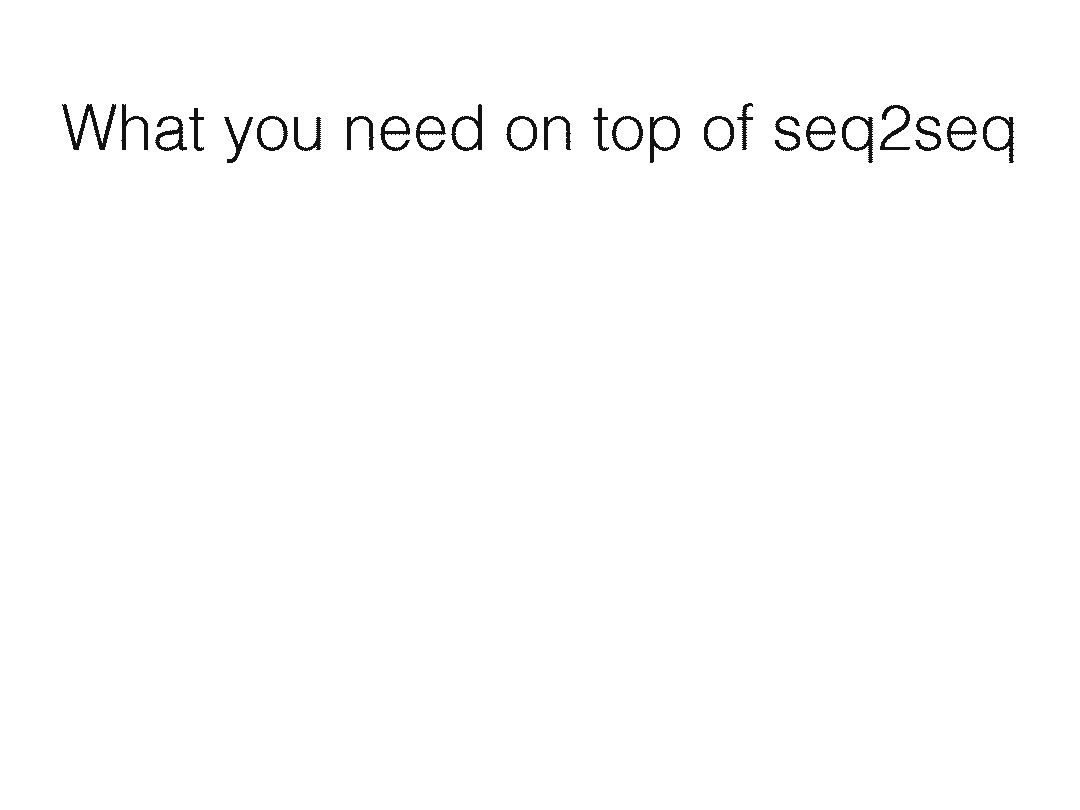The height and width of the screenshot is (810, 1080).
Task: Click the letter "y" in "you"
Action: tap(238, 136)
